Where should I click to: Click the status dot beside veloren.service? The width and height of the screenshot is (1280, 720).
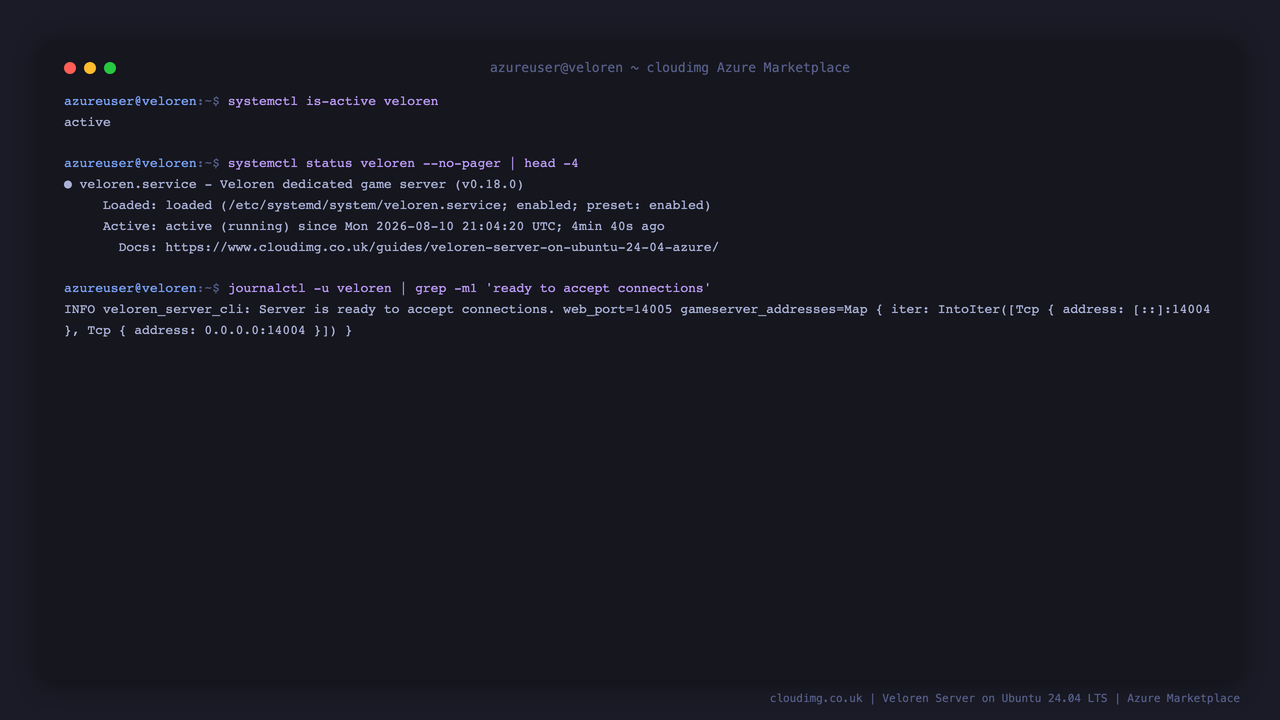point(68,184)
